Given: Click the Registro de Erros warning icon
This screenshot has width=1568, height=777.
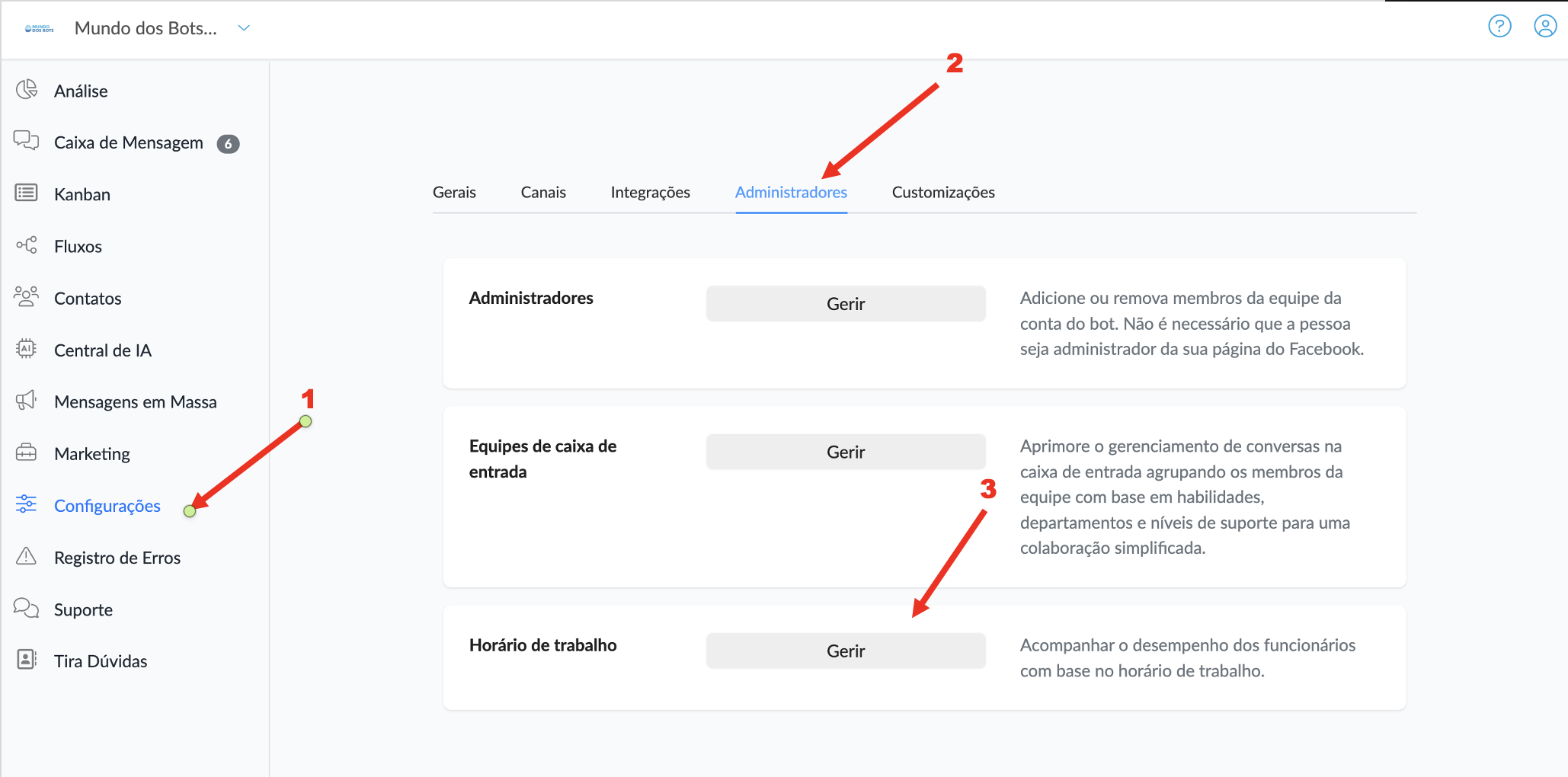Looking at the screenshot, I should 26,557.
